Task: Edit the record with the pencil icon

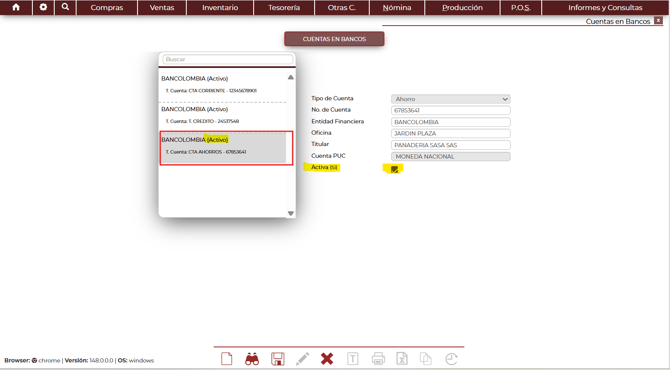Action: [303, 358]
